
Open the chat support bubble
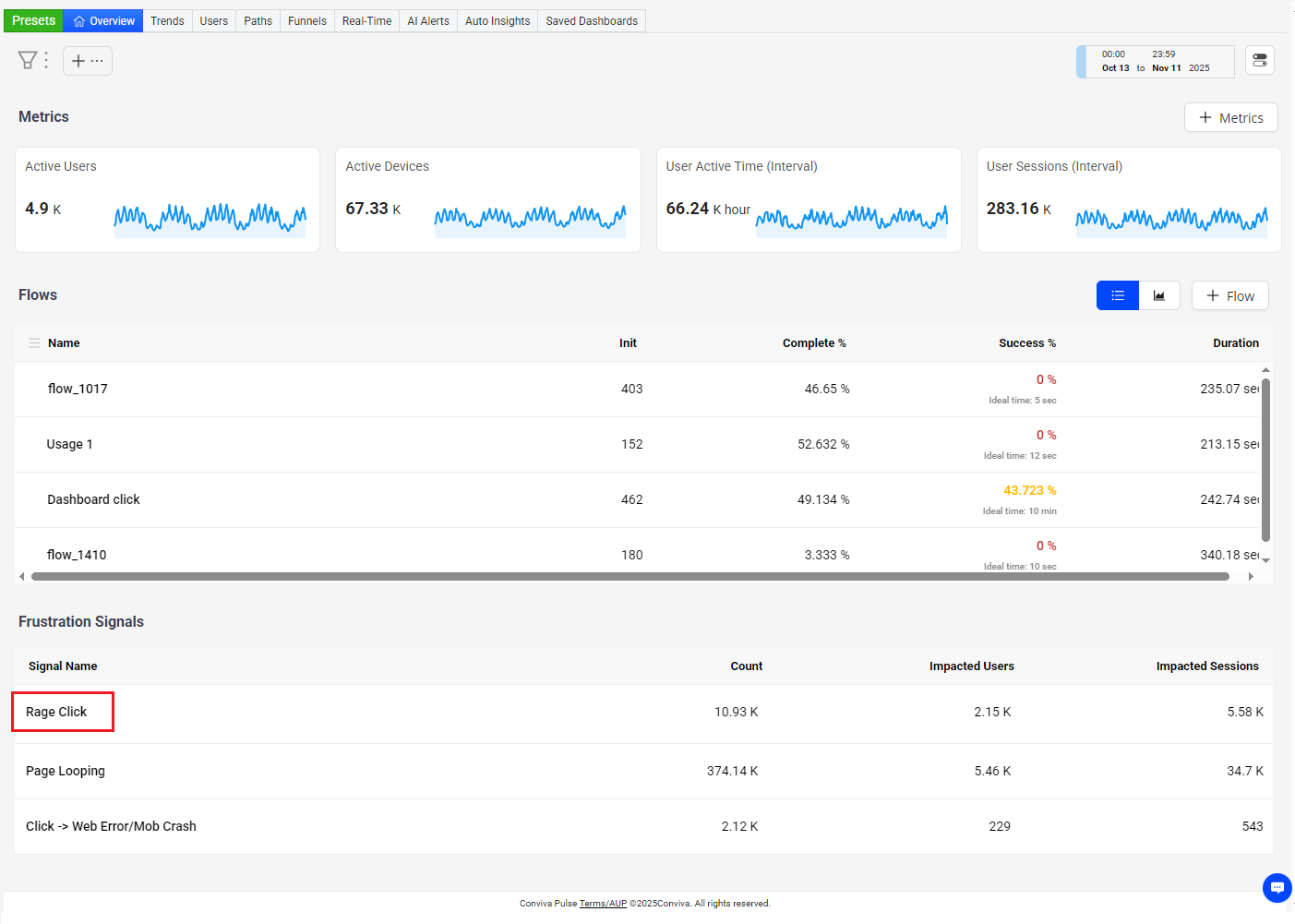[x=1277, y=888]
